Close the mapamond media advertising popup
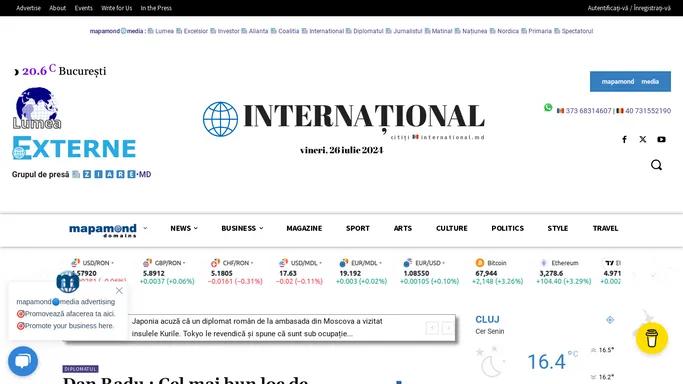The width and height of the screenshot is (683, 384). click(119, 290)
